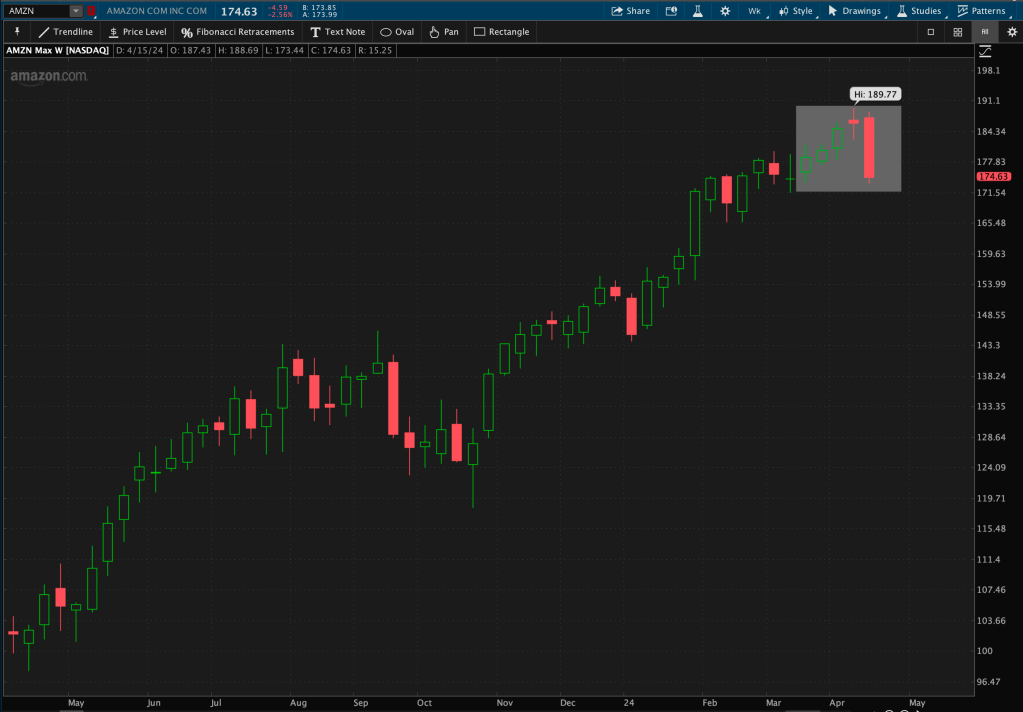
Task: Click the pin icon on drawing toolbar
Action: tap(16, 32)
